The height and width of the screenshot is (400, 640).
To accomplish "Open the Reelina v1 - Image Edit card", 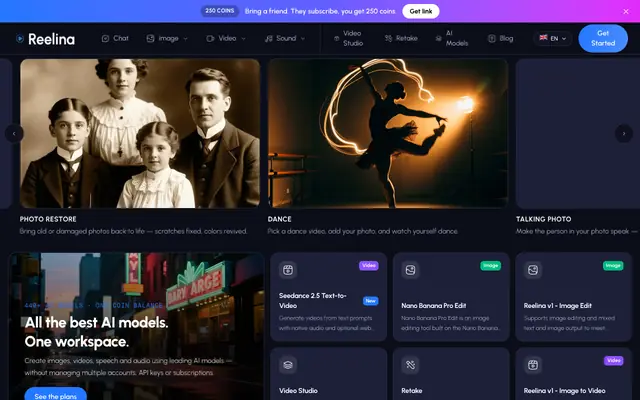I will click(x=573, y=297).
